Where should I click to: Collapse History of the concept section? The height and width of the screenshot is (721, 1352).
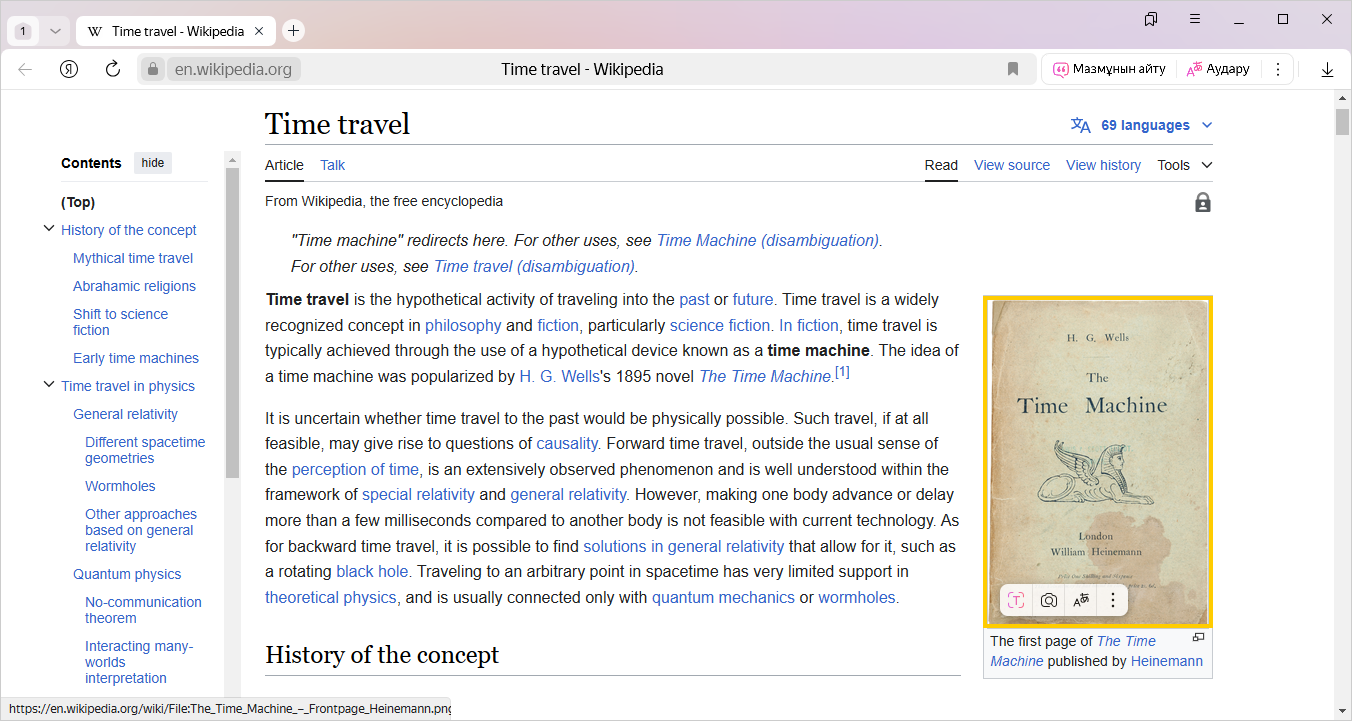pos(48,229)
